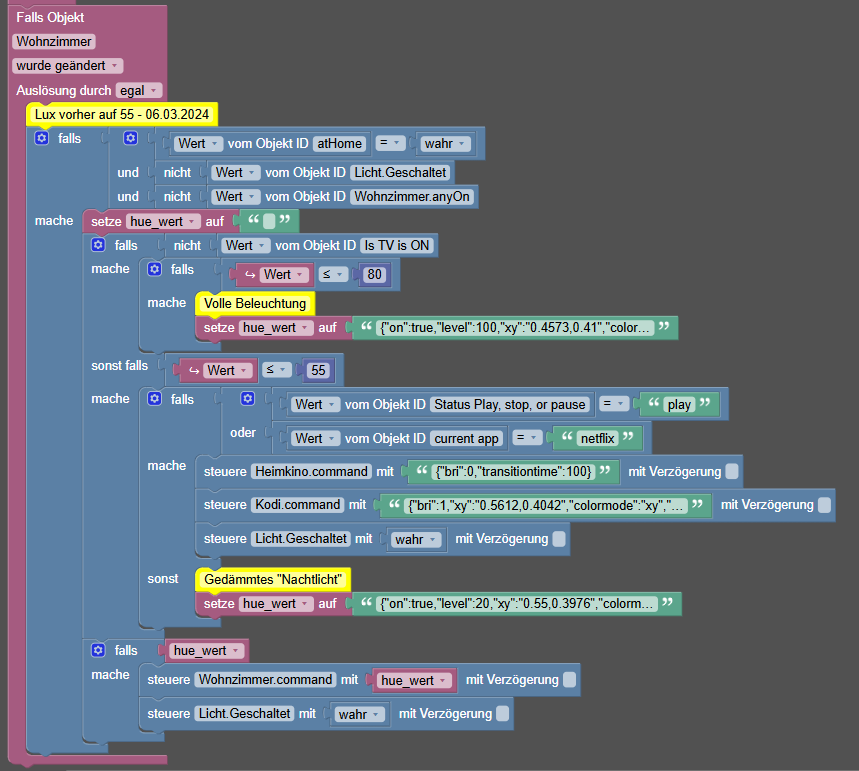Open wahr dropdown in last Licht.Geschaltet steuere

(x=359, y=715)
